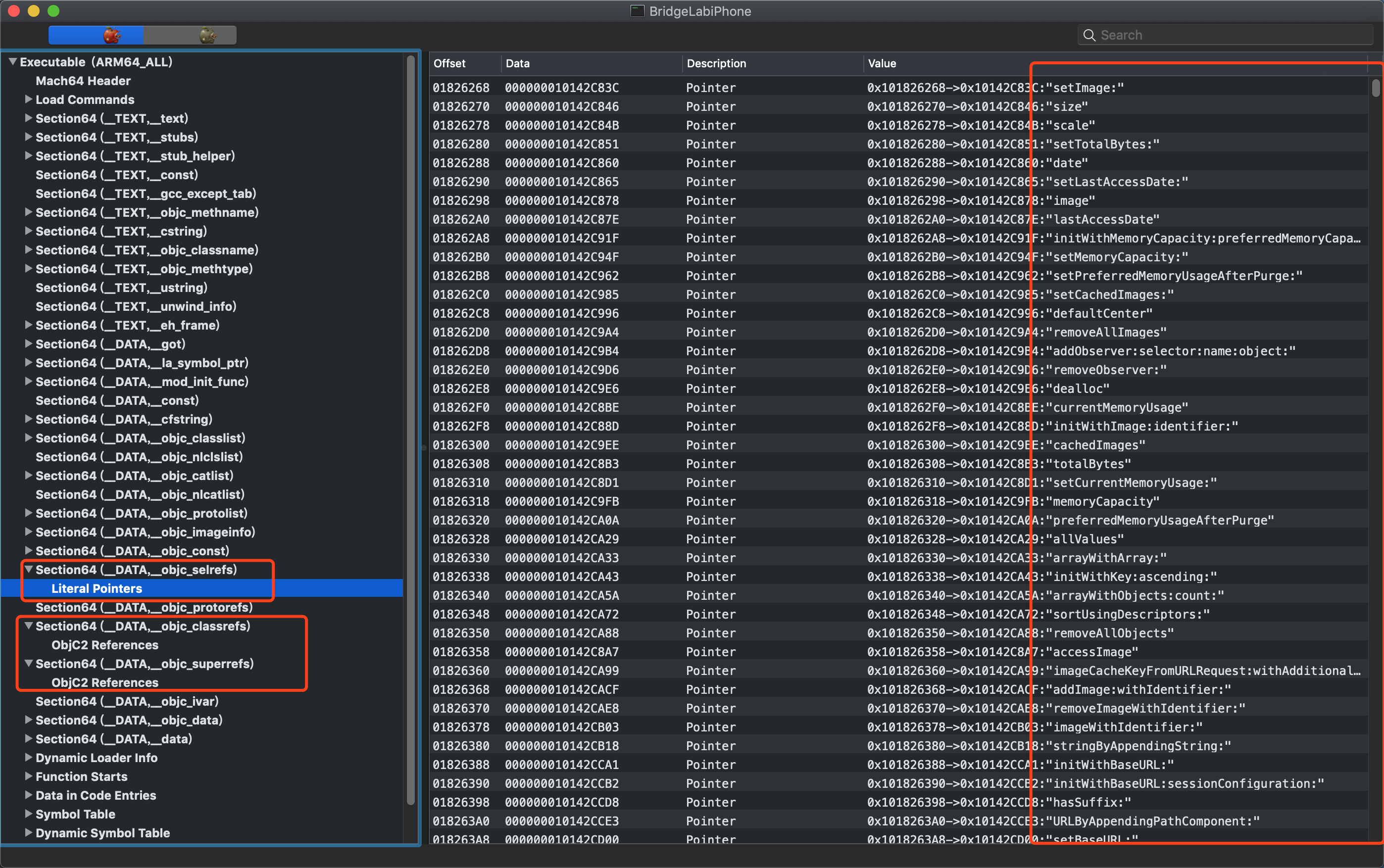The image size is (1384, 868).
Task: Click the Value column header
Action: tap(882, 63)
